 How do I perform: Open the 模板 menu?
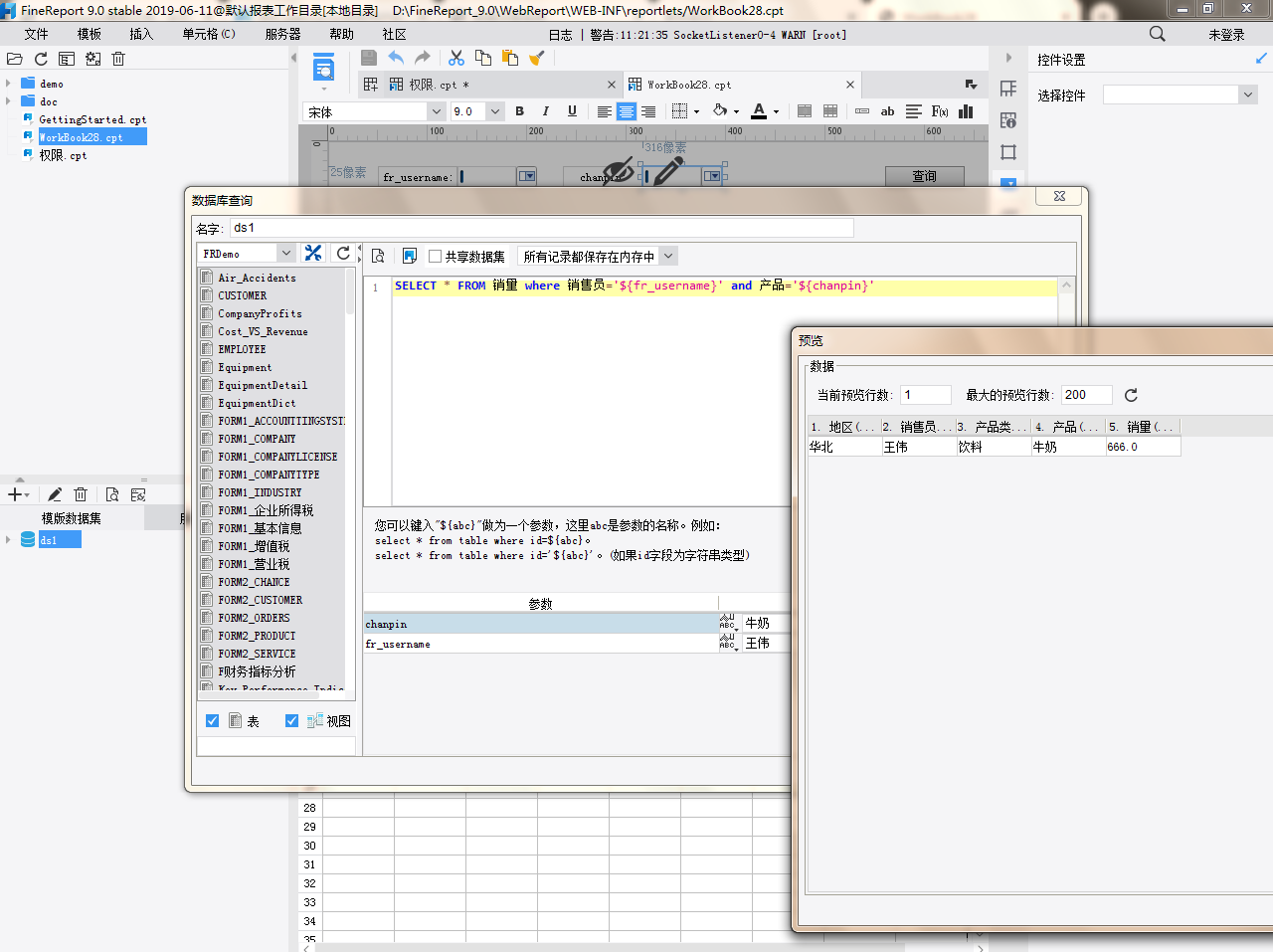90,34
